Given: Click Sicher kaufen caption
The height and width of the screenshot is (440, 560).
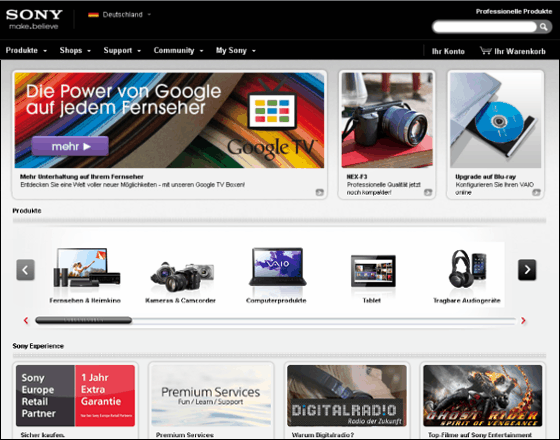Looking at the screenshot, I should [x=42, y=435].
